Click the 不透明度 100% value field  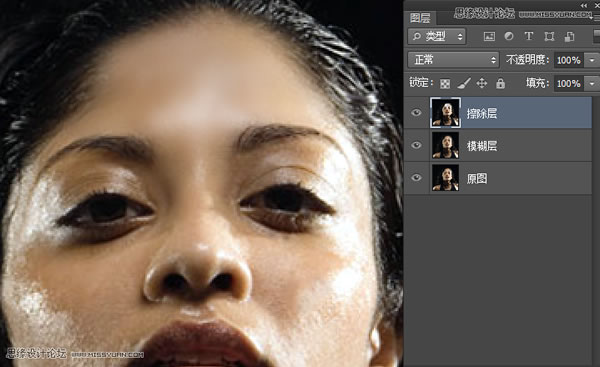569,60
